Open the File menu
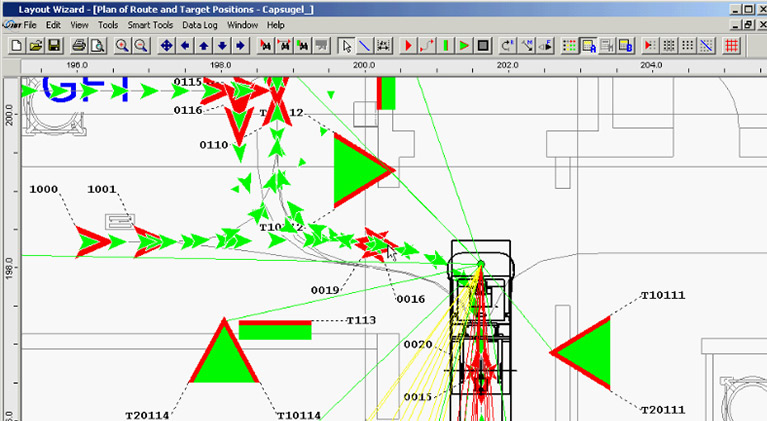The height and width of the screenshot is (421, 767). click(x=30, y=24)
